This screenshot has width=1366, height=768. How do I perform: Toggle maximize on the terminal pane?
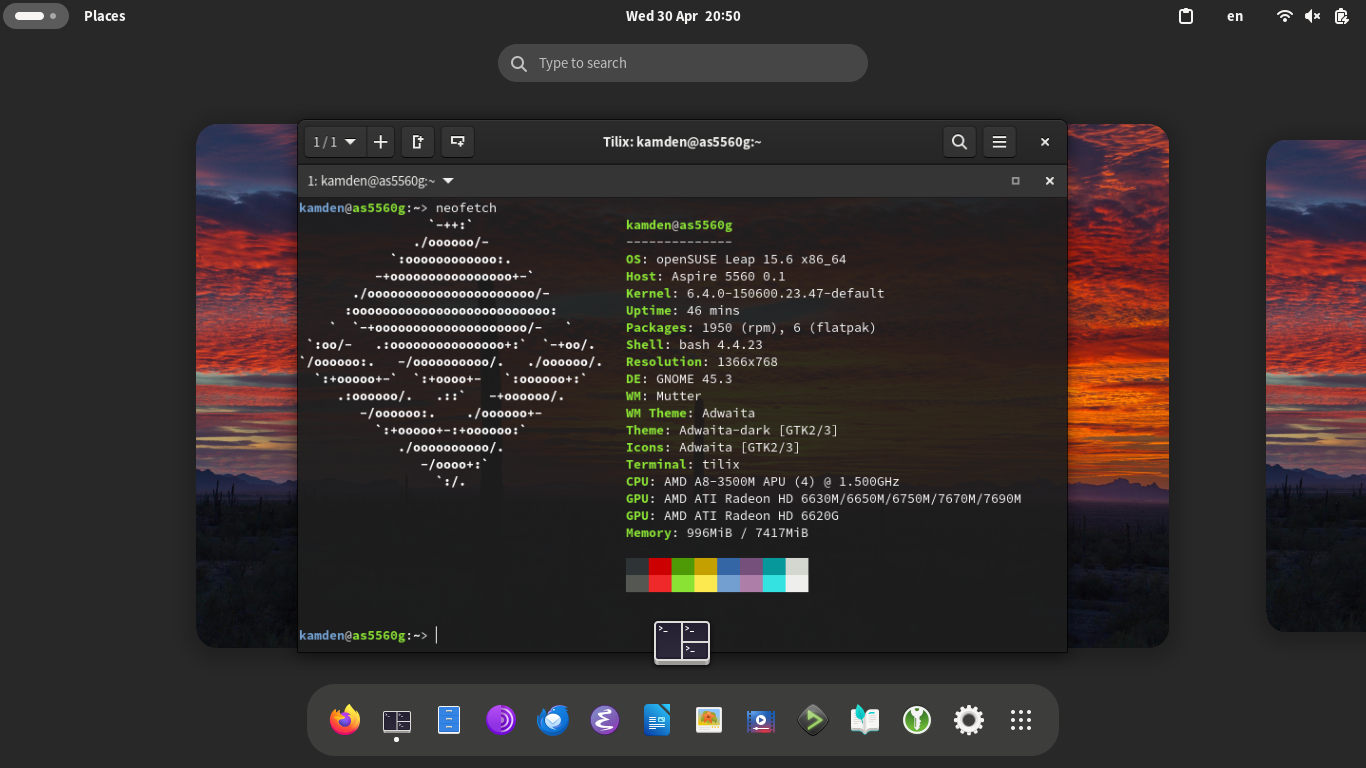1016,181
